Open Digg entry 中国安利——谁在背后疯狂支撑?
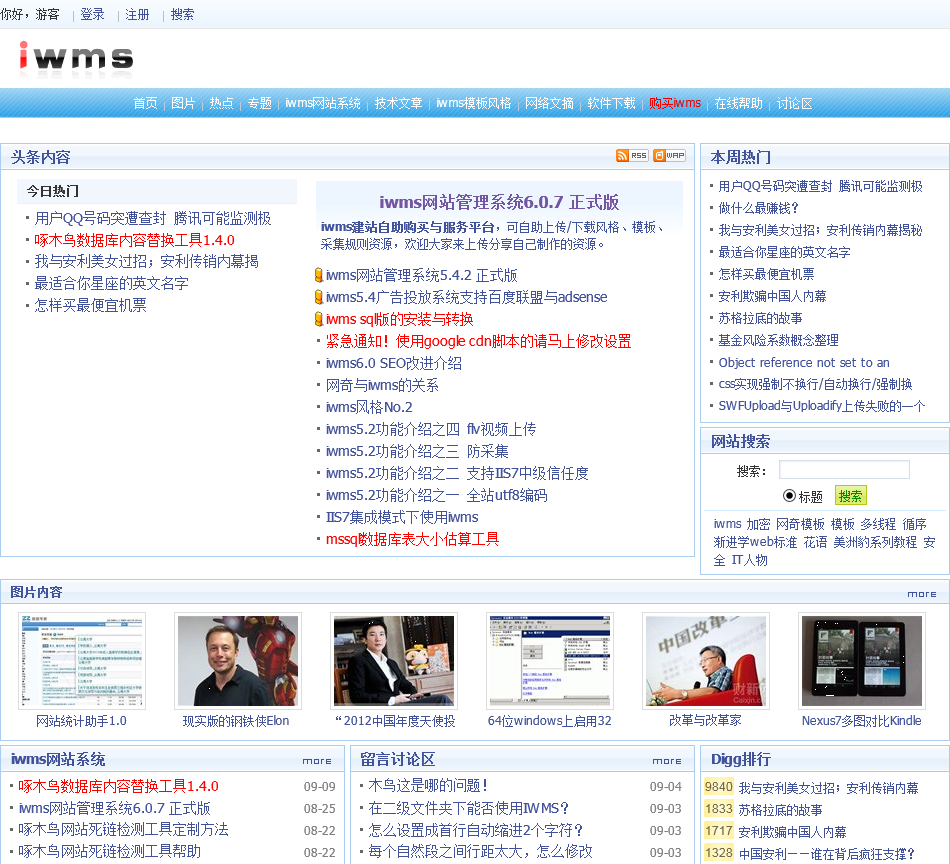This screenshot has width=950, height=864. (x=826, y=854)
